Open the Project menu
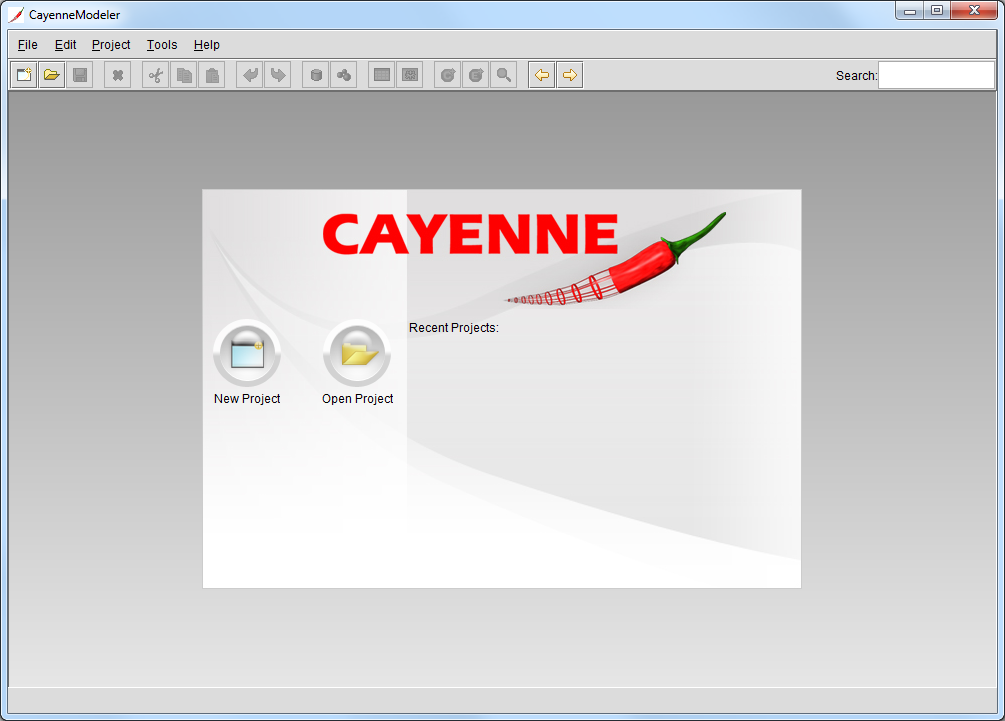1005x721 pixels. [x=111, y=45]
